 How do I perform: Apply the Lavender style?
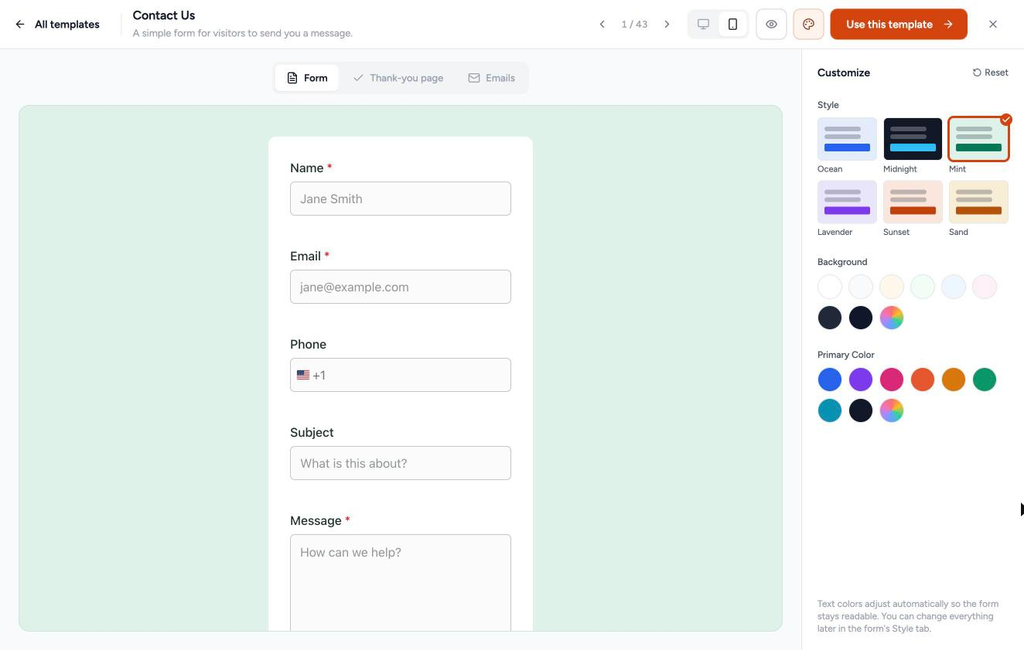click(847, 202)
